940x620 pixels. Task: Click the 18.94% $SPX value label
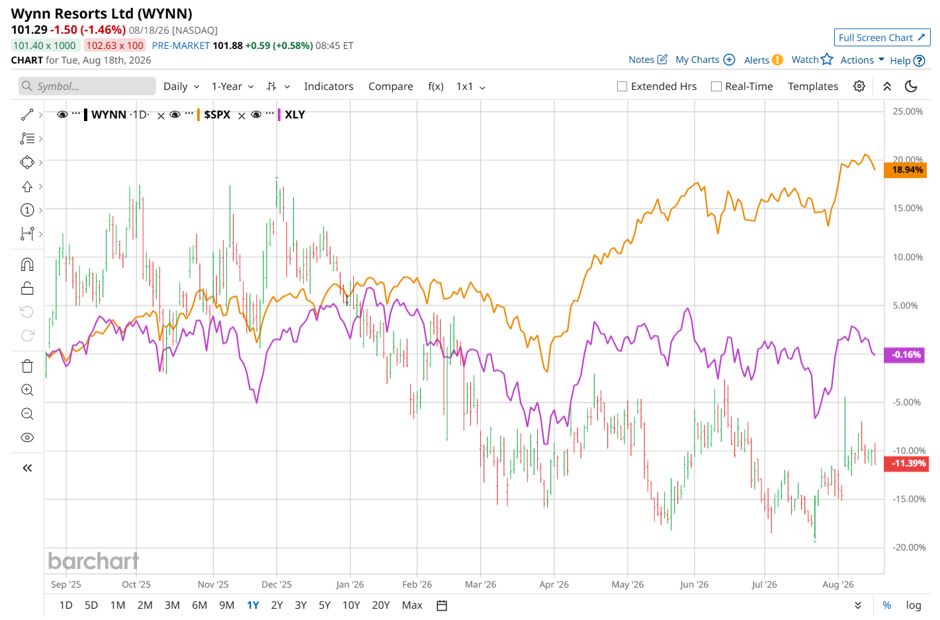click(x=906, y=170)
